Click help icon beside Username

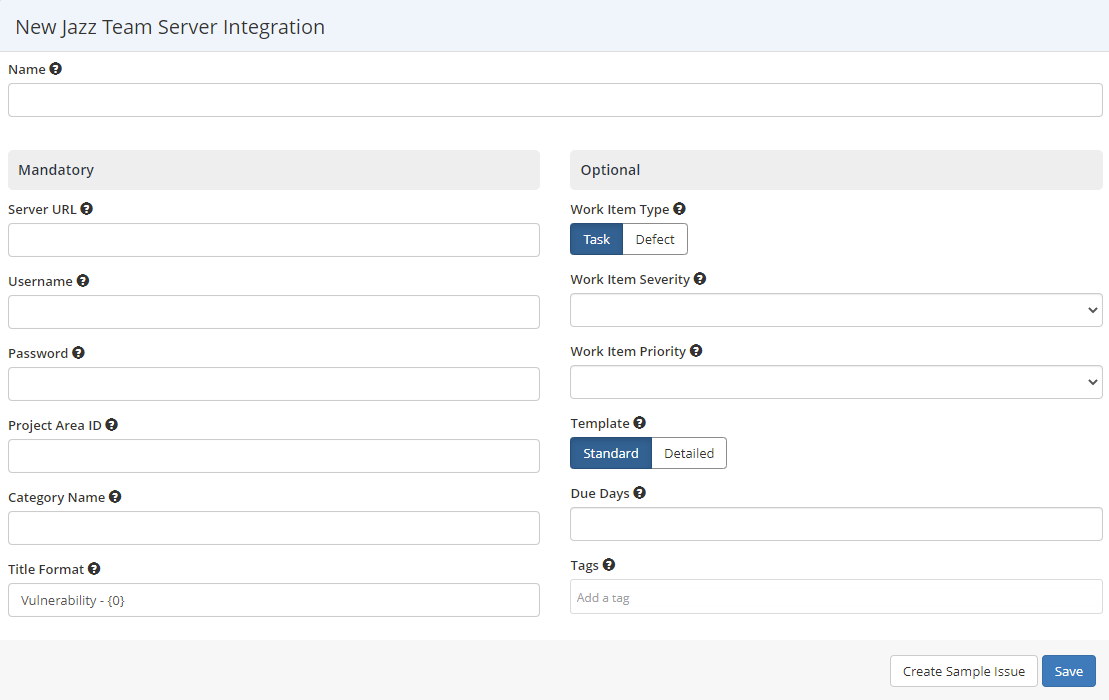(83, 281)
